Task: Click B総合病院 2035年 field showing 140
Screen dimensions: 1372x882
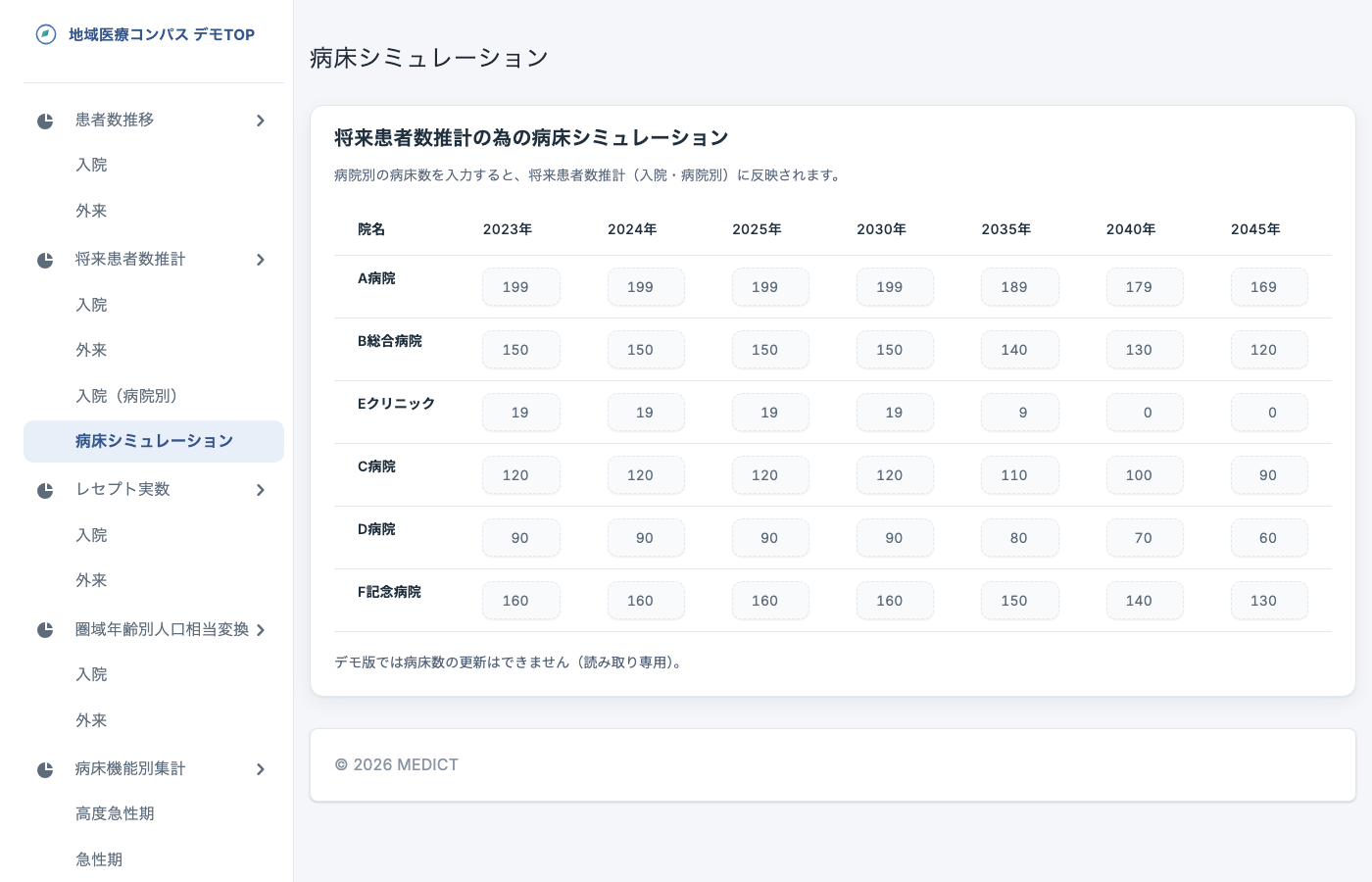Action: pyautogui.click(x=1020, y=350)
